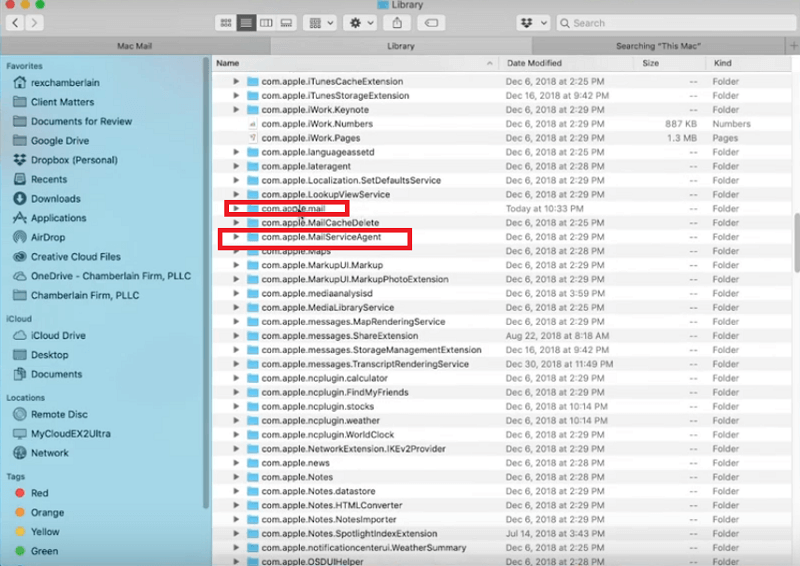
Task: Open the group-by arrangement dropdown
Action: (320, 23)
